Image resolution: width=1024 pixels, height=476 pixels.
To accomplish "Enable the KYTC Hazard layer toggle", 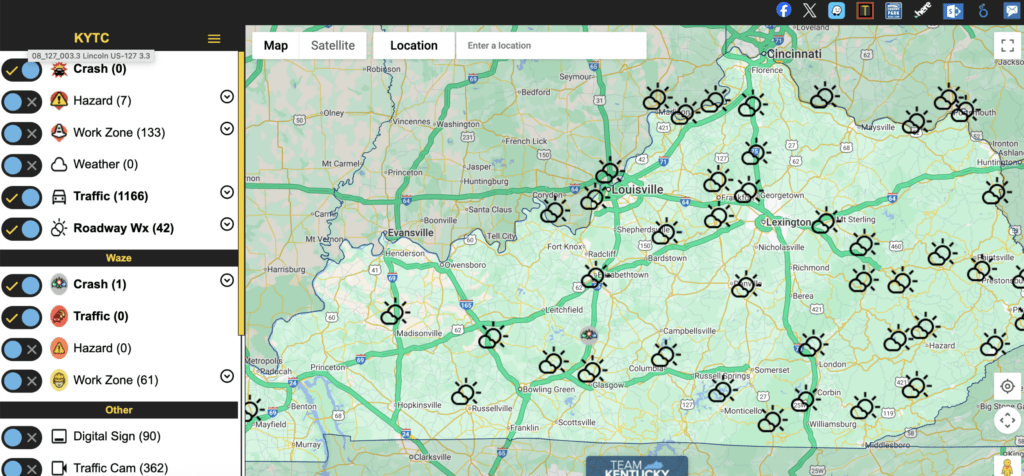I will click(22, 101).
